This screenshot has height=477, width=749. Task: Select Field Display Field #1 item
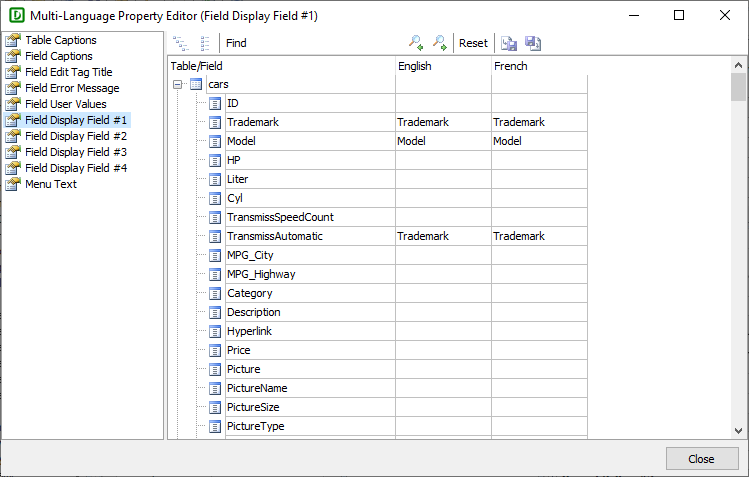76,120
